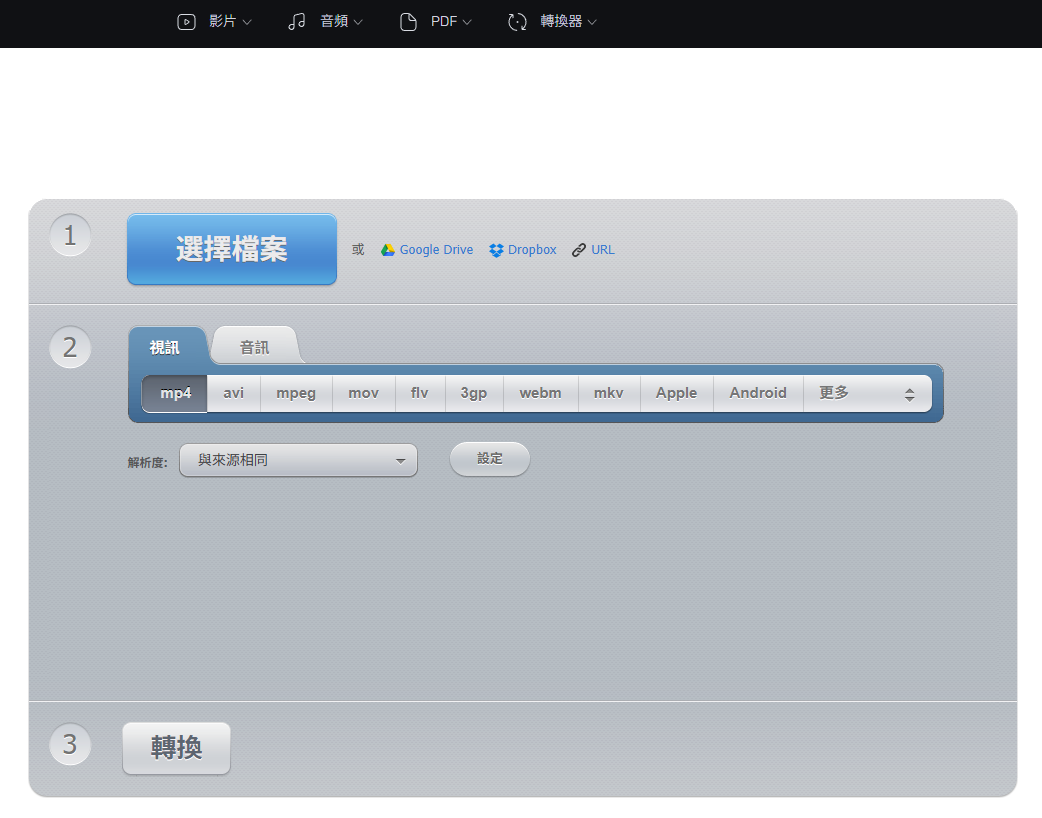Click the document icon beside PDF

tap(407, 21)
